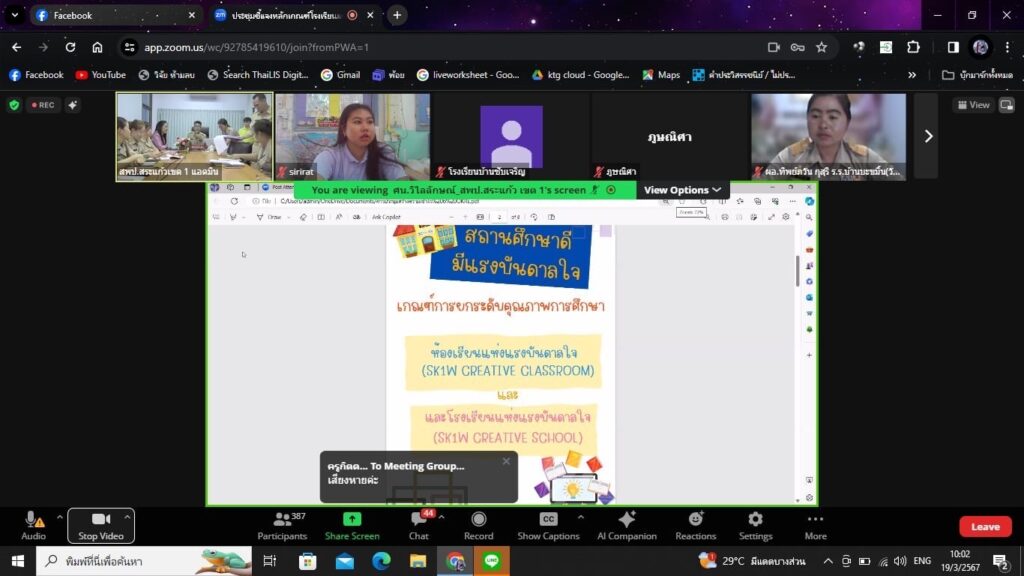
Task: Click the AI sparkle icon next to REC
Action: (x=72, y=104)
